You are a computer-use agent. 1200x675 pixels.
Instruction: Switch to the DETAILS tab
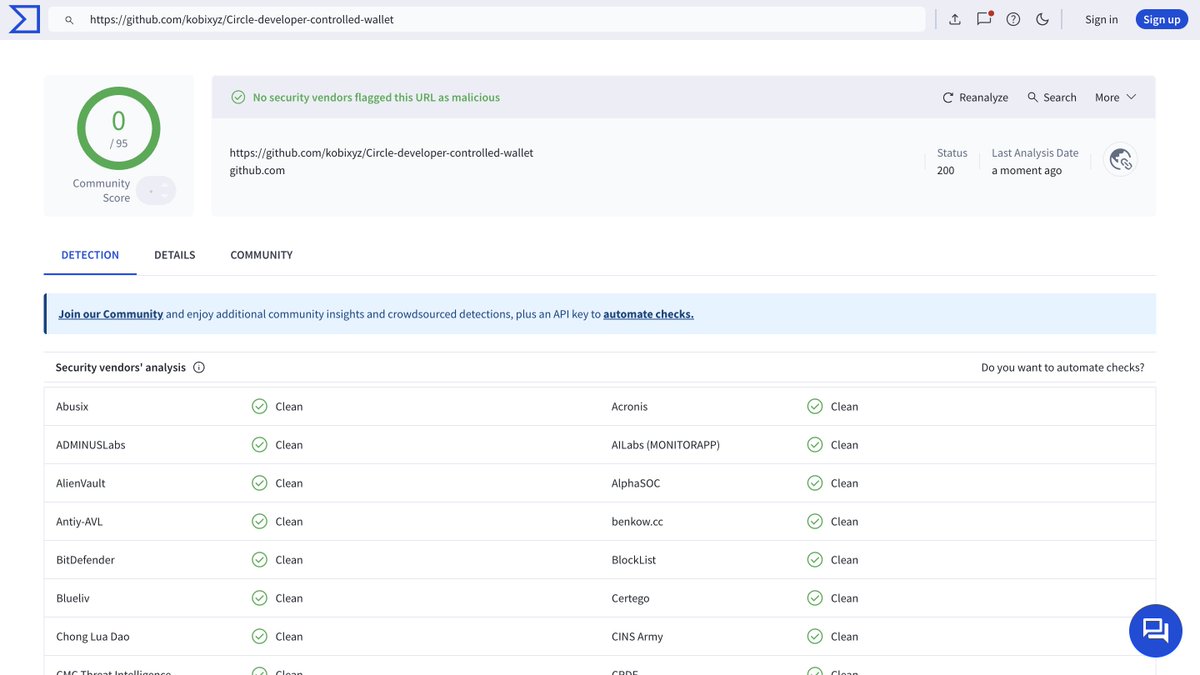(x=175, y=255)
